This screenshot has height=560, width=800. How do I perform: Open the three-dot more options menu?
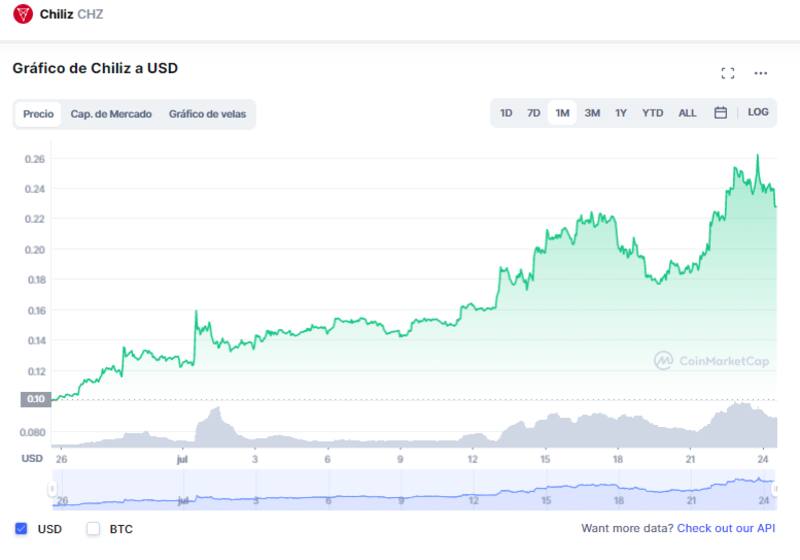760,73
